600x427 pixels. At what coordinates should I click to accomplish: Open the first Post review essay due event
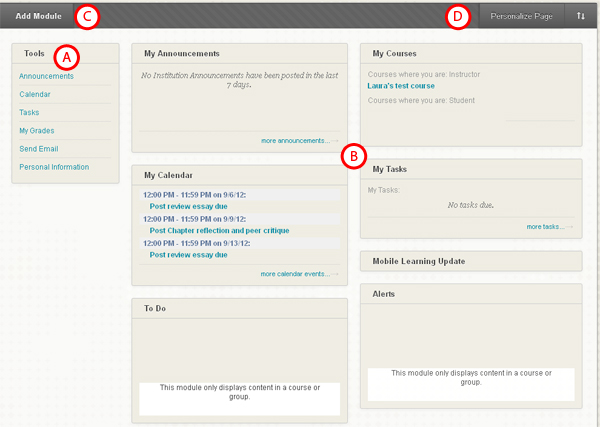189,206
